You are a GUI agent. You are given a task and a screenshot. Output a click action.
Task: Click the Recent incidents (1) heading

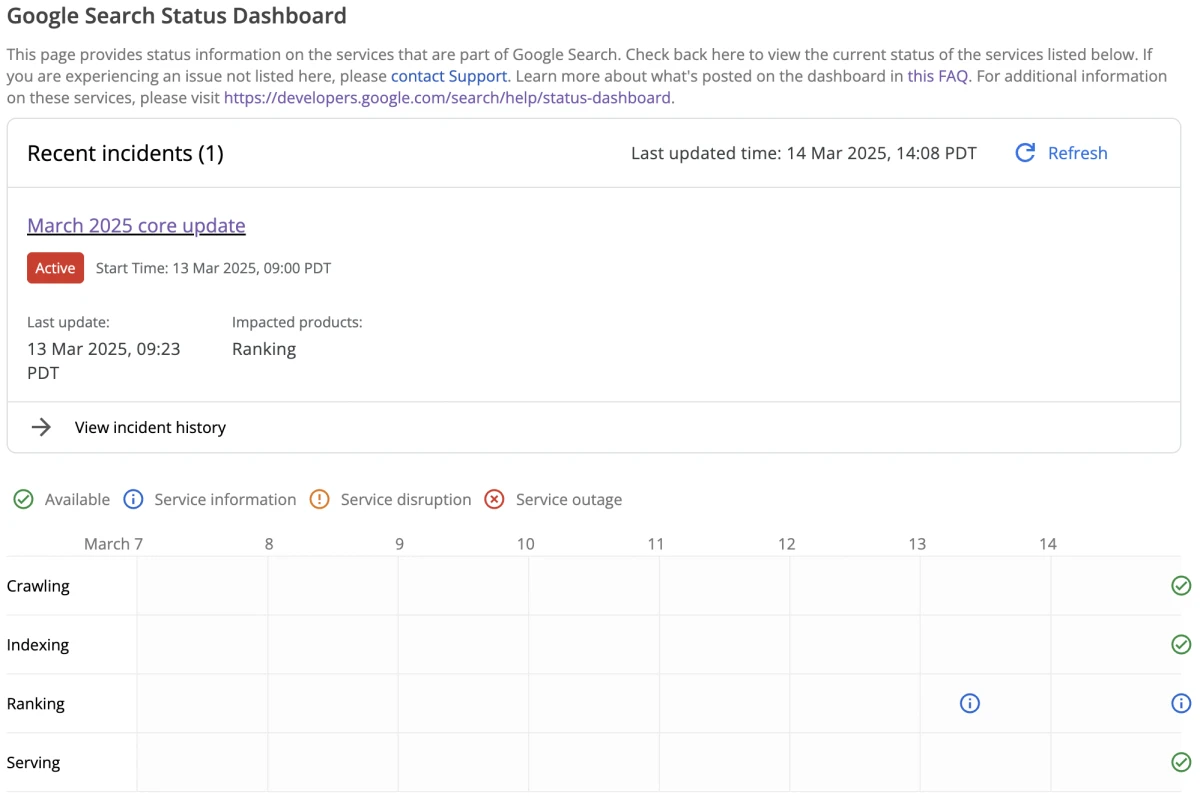point(125,153)
